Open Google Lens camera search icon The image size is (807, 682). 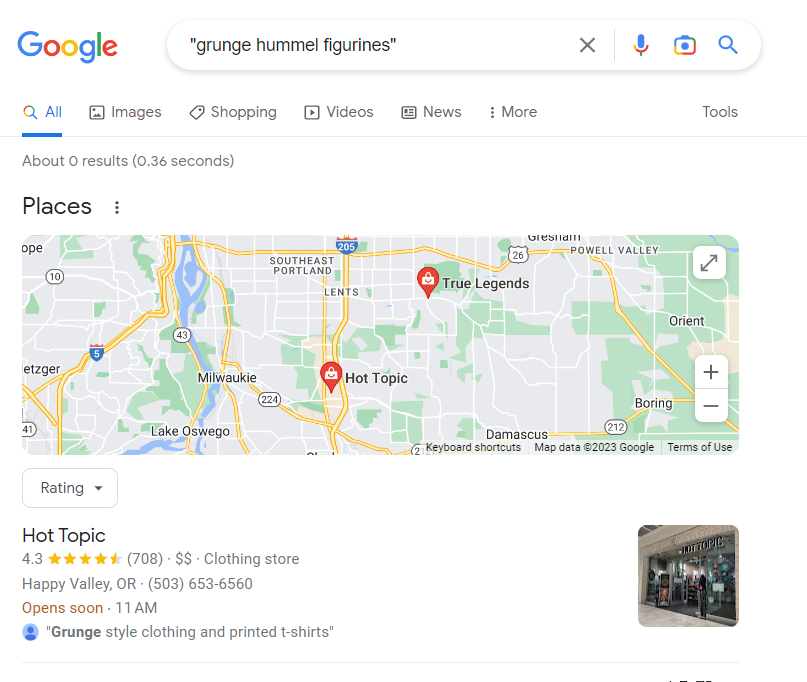pos(685,45)
